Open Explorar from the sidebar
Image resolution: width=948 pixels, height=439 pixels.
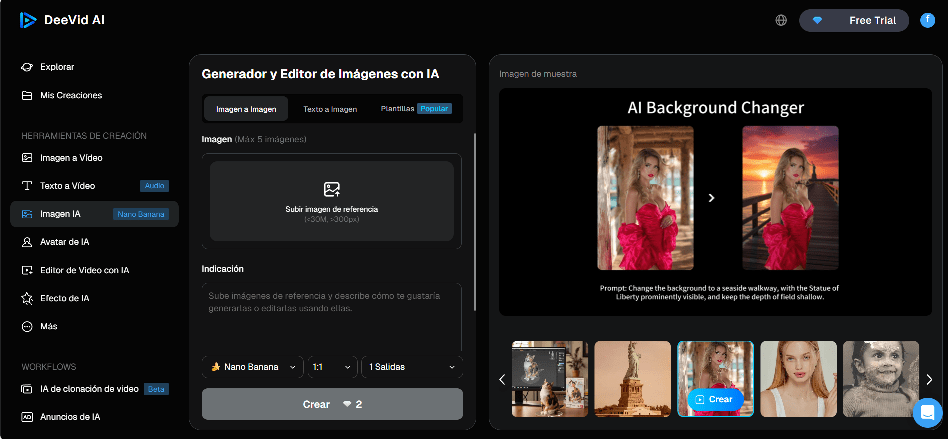pyautogui.click(x=57, y=67)
